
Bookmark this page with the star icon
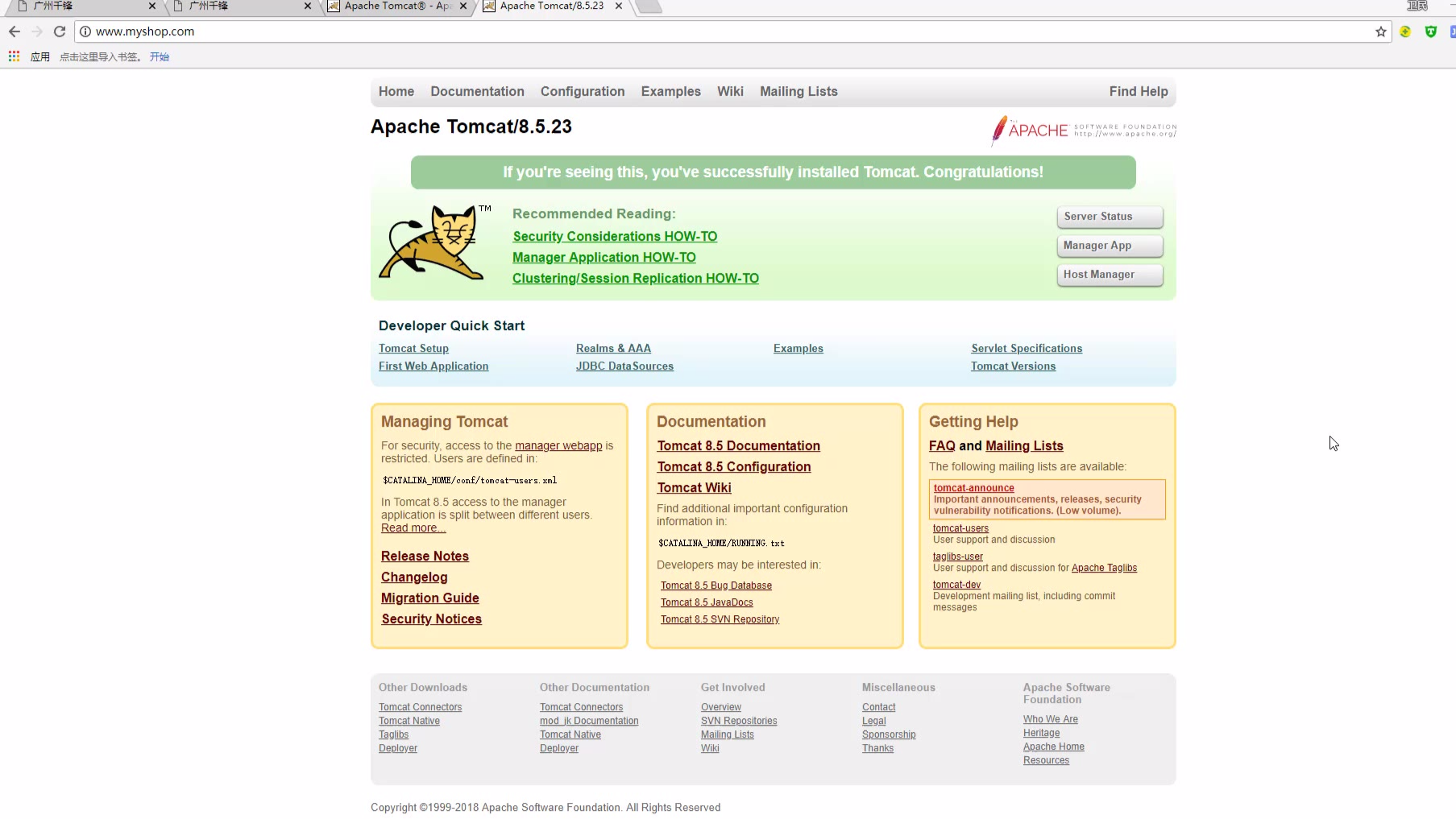pyautogui.click(x=1380, y=31)
